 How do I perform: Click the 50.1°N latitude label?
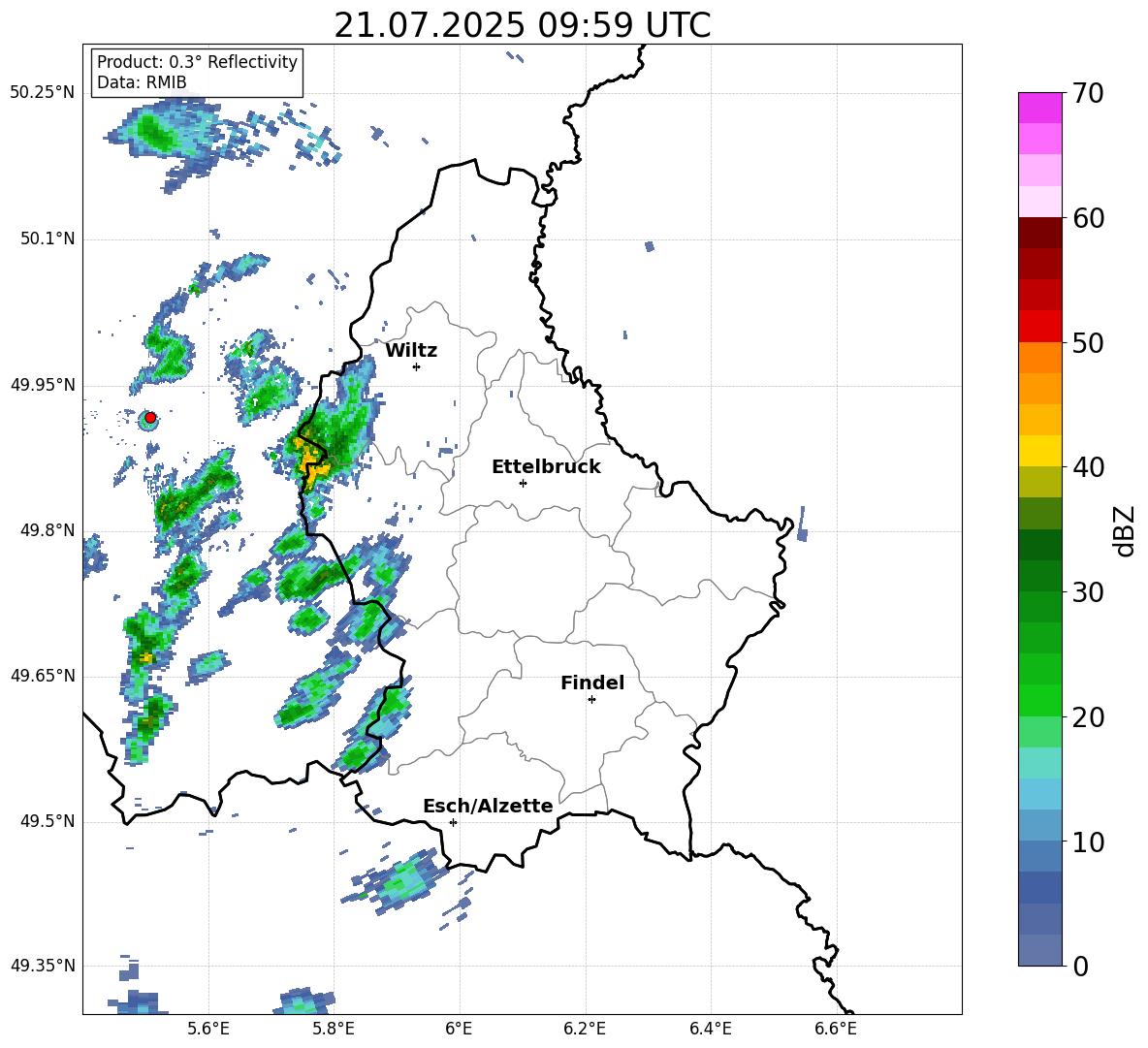(x=48, y=238)
